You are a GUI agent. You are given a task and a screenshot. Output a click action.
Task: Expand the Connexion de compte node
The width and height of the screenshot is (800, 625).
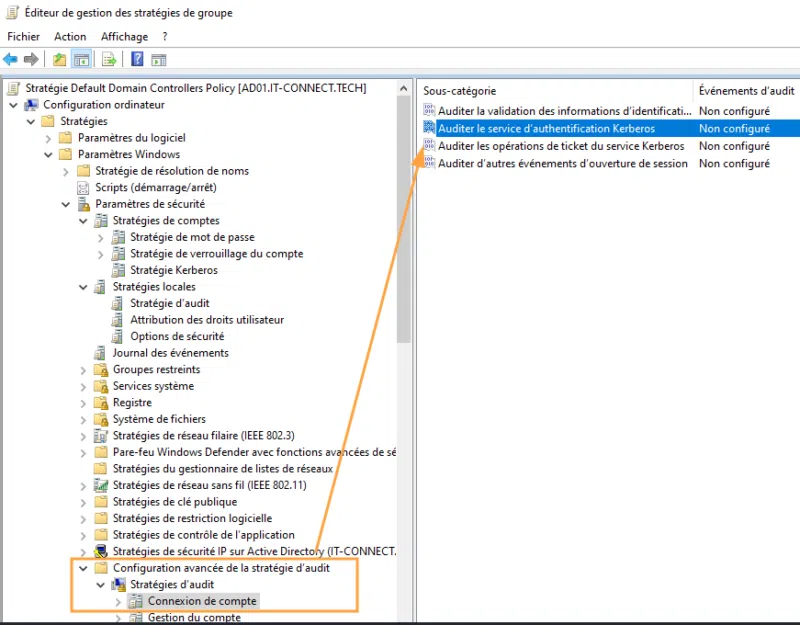(x=118, y=602)
